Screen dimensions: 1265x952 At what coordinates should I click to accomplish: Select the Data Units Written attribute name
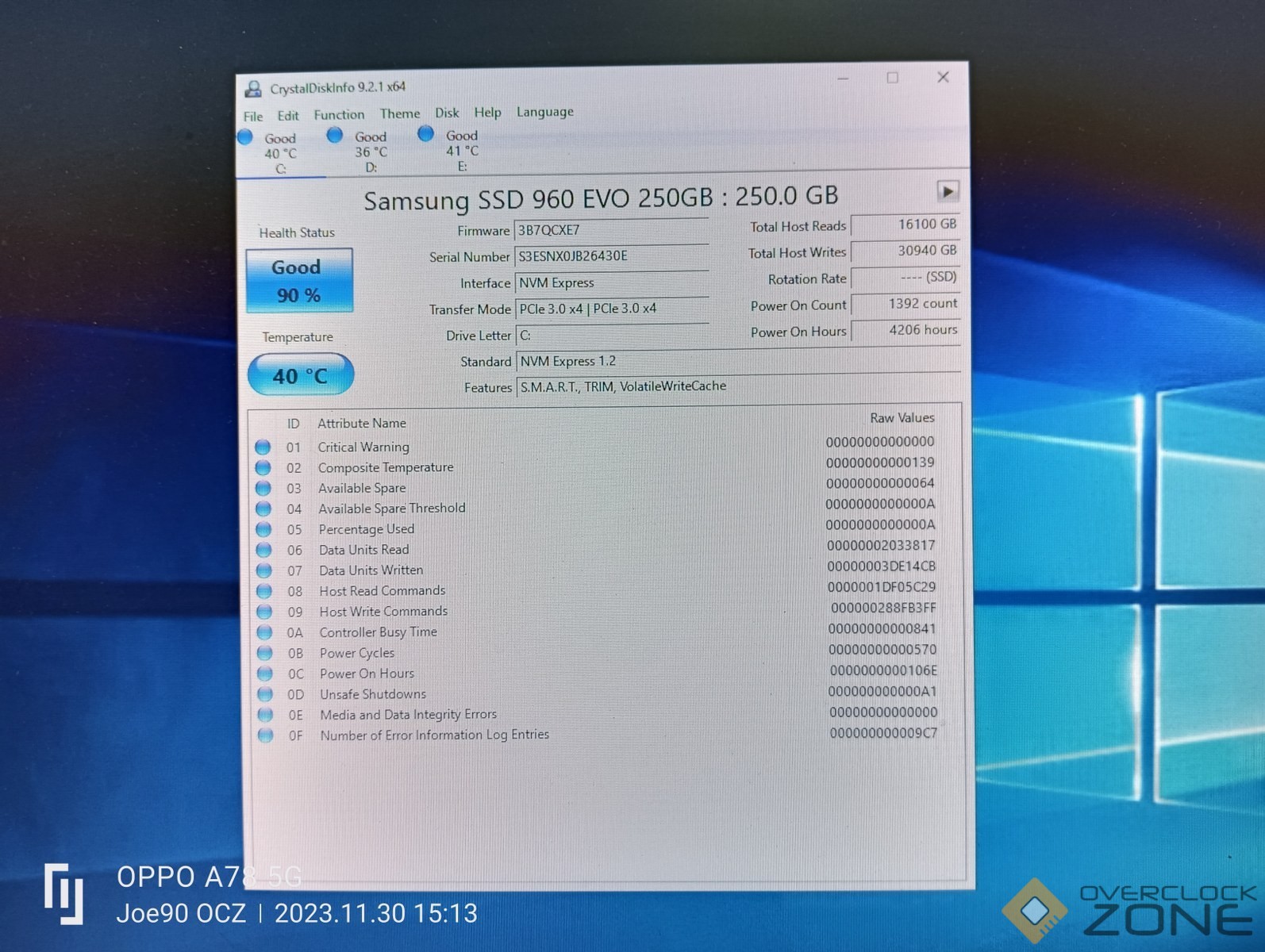(x=371, y=570)
